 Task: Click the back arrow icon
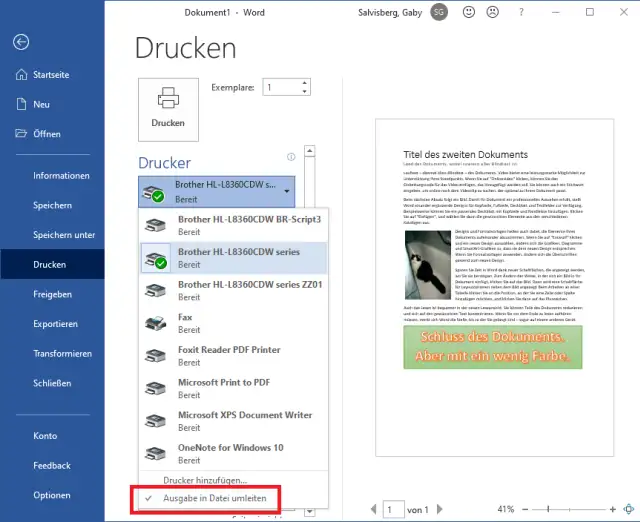(21, 42)
